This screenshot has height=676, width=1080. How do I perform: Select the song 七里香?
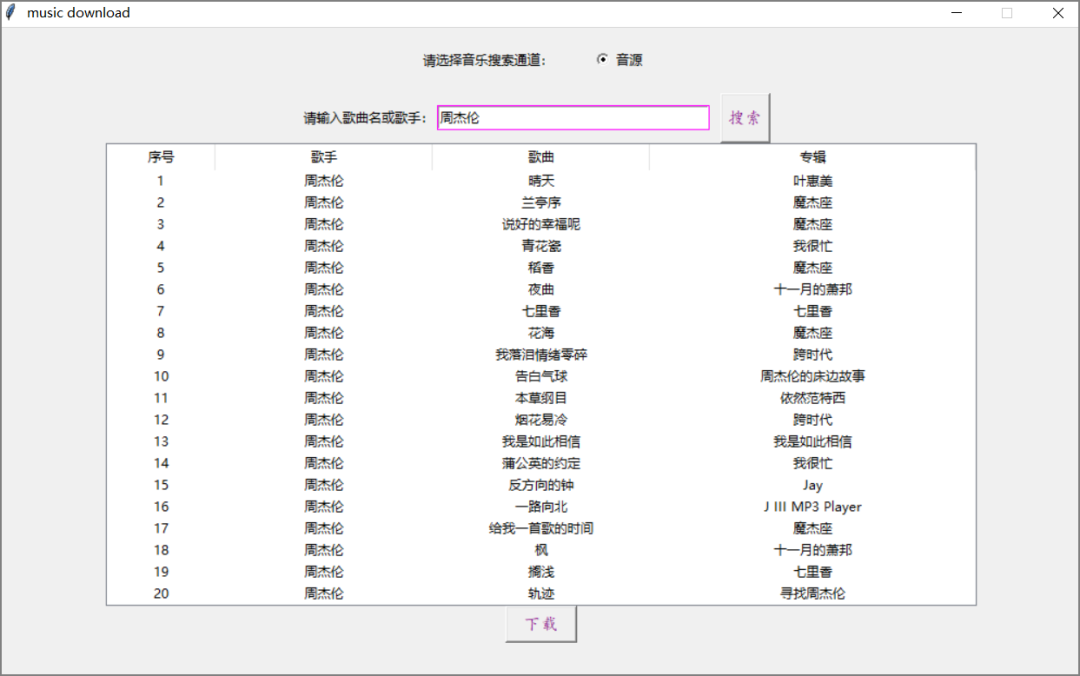[x=540, y=311]
